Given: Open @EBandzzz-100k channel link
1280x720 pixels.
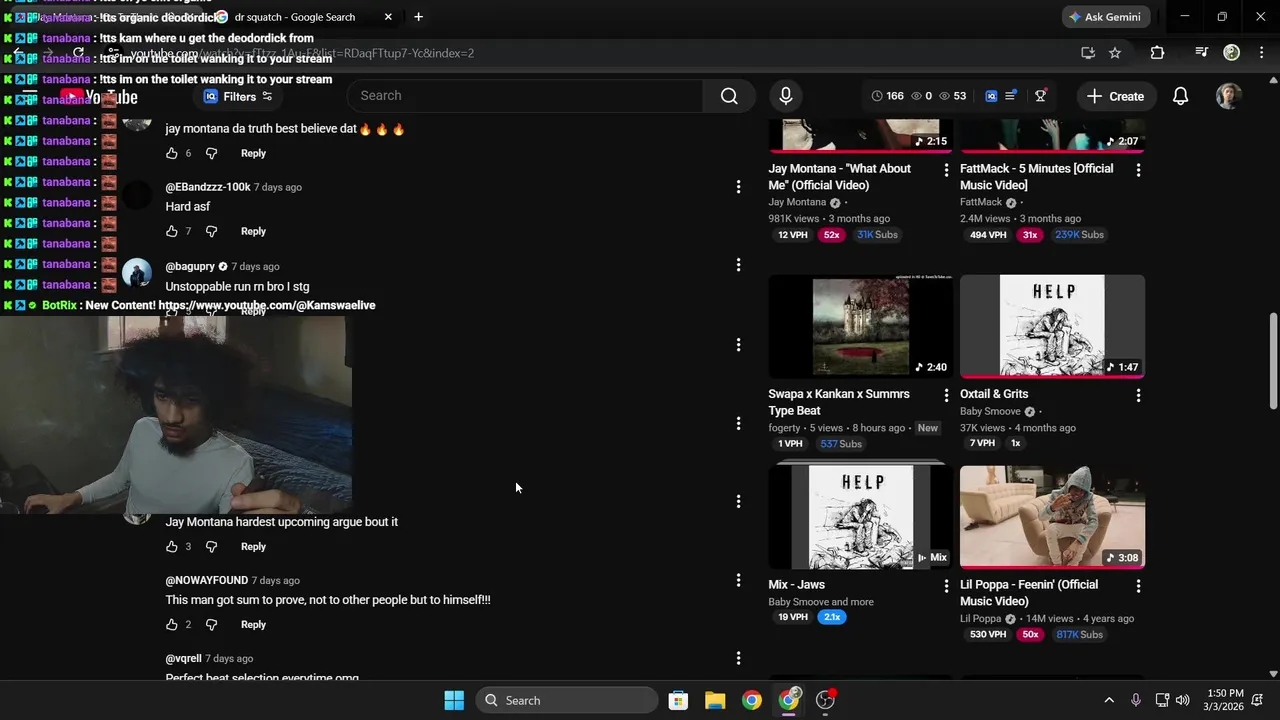Looking at the screenshot, I should pyautogui.click(x=208, y=187).
